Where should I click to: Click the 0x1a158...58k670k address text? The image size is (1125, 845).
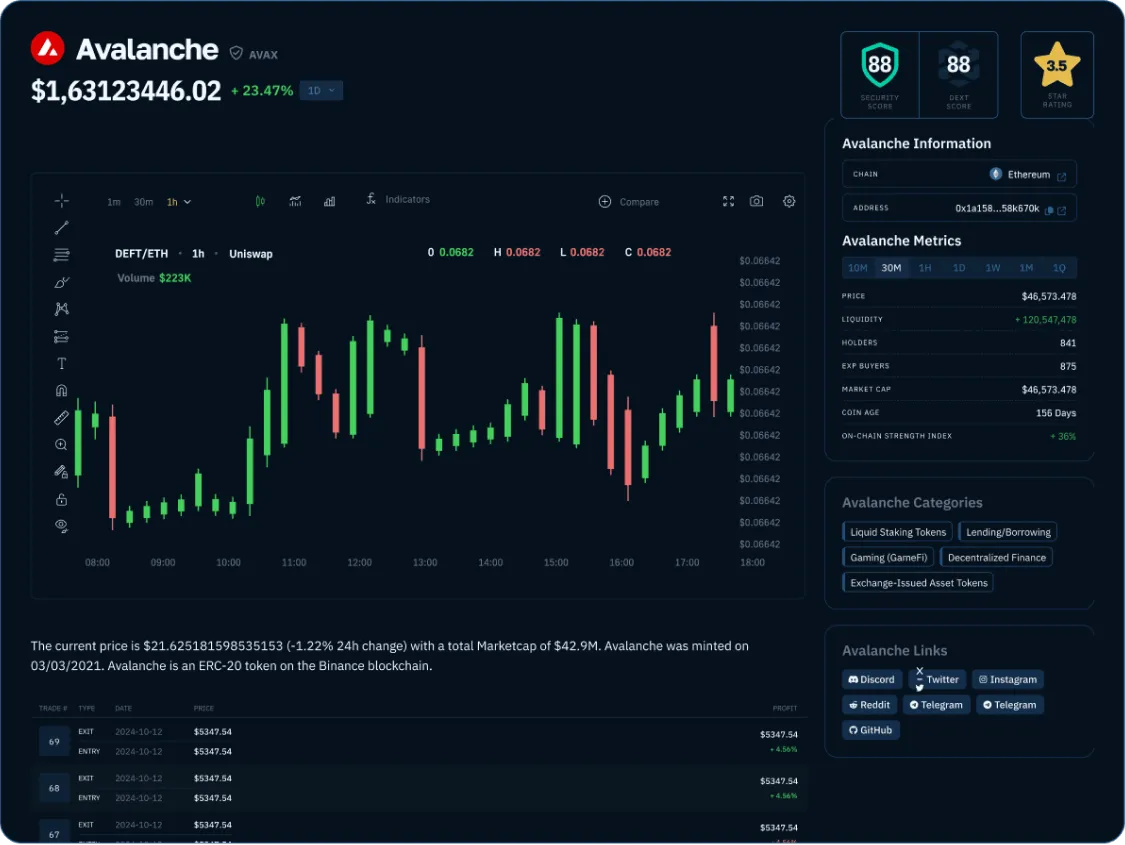(997, 209)
